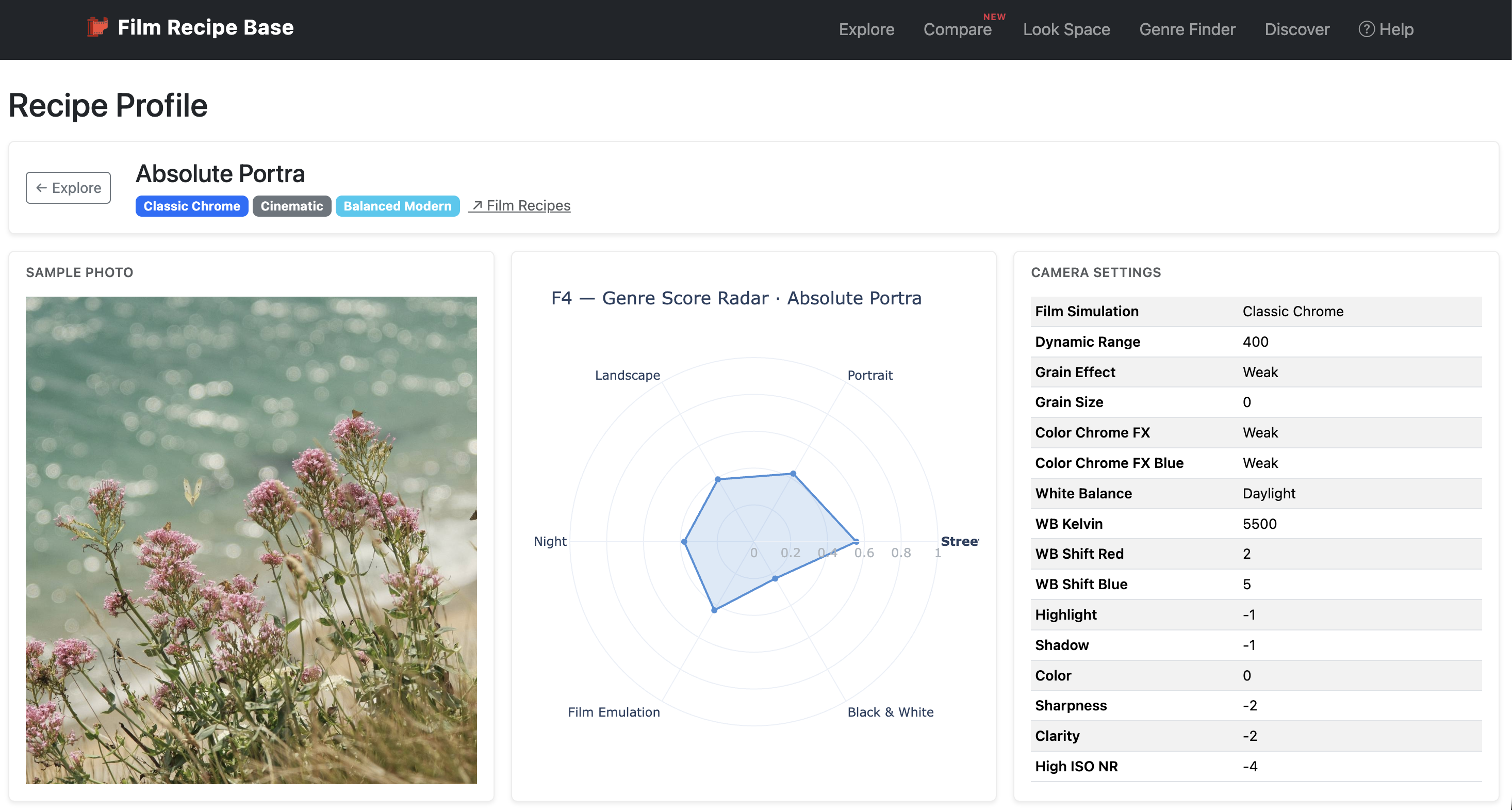Select the WB Shift Blue value 5

point(1247,584)
